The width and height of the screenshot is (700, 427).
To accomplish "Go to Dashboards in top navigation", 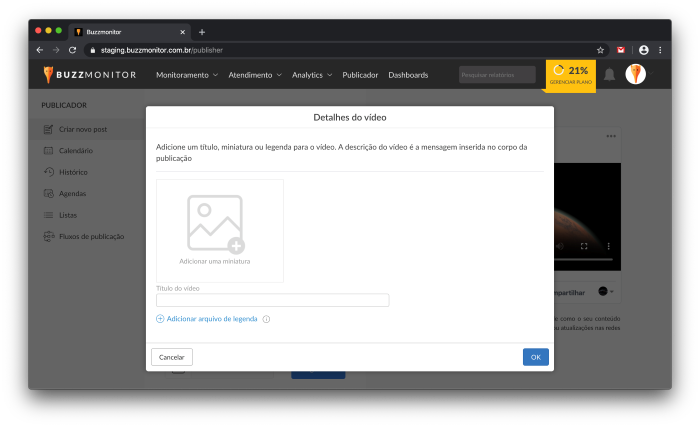I will click(408, 75).
